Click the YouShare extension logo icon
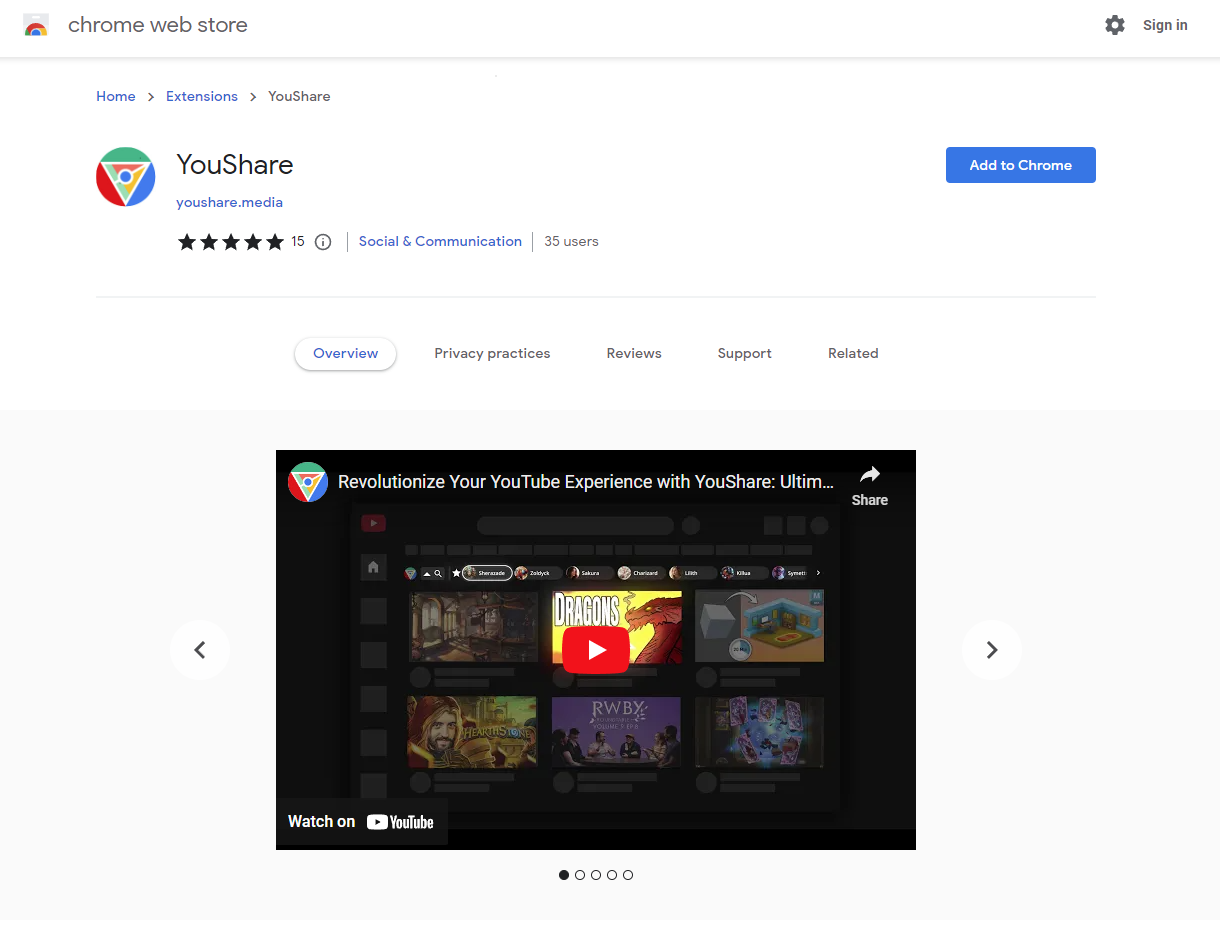 point(126,177)
